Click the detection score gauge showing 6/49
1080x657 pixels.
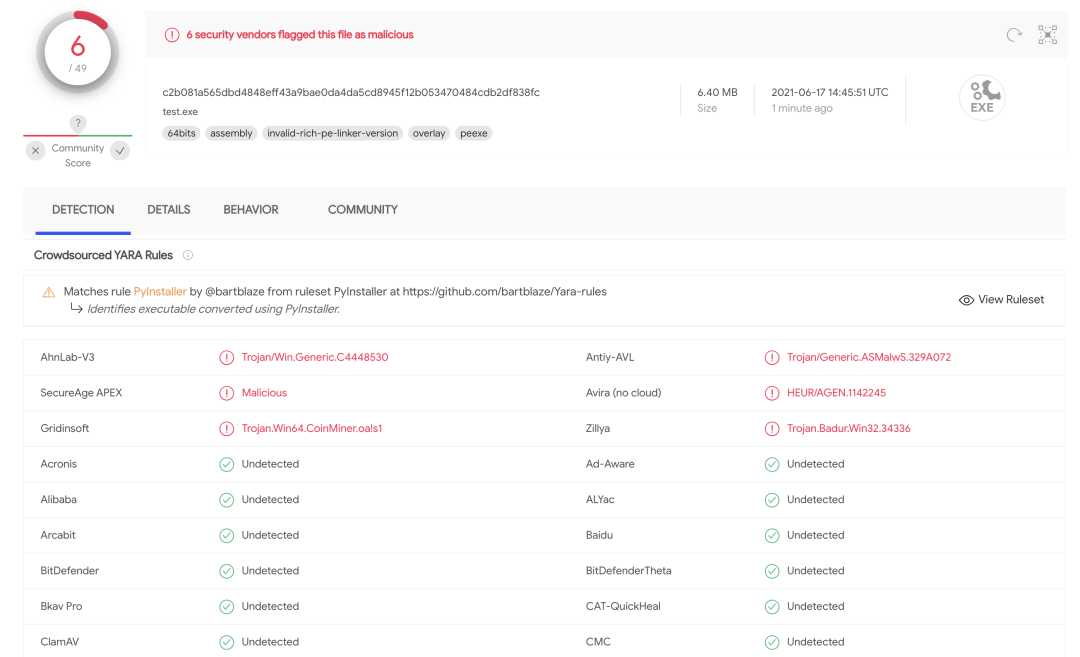[x=78, y=53]
